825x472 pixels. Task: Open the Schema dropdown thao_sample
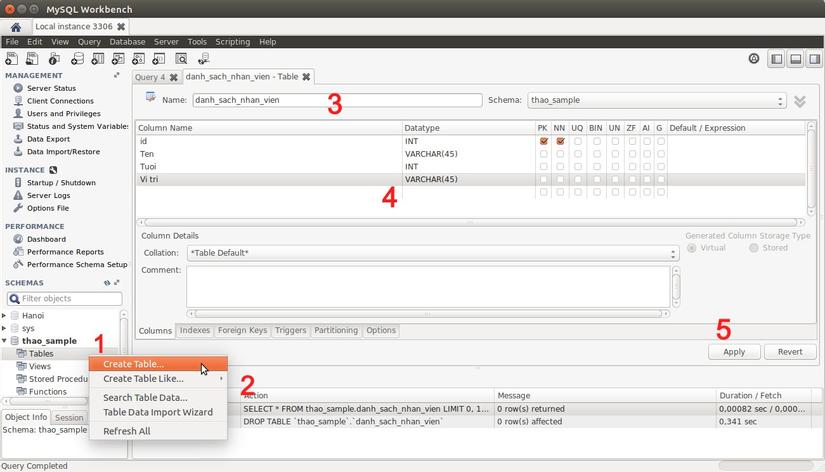click(x=657, y=100)
